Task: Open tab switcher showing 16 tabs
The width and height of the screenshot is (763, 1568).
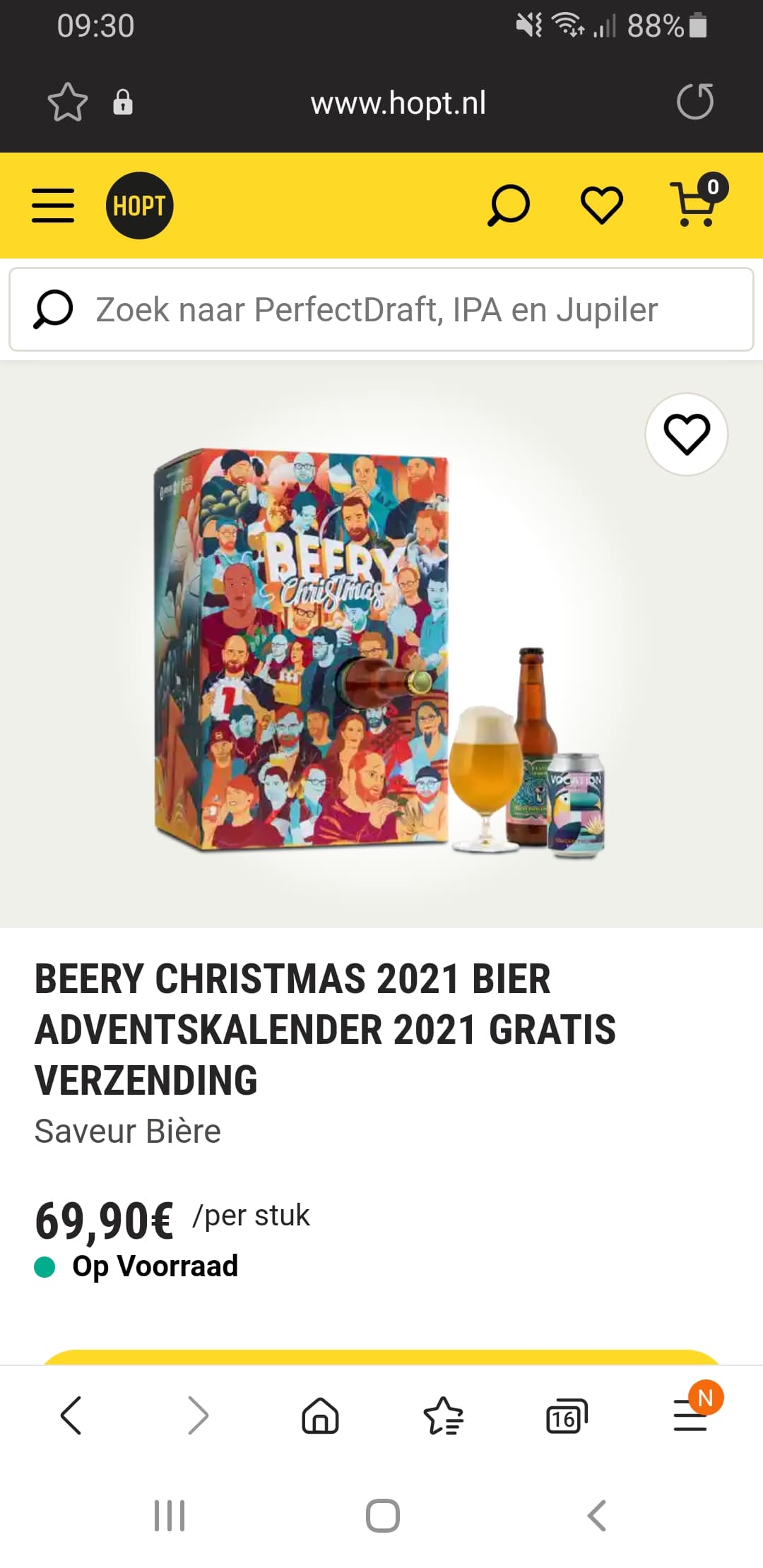Action: (567, 1415)
